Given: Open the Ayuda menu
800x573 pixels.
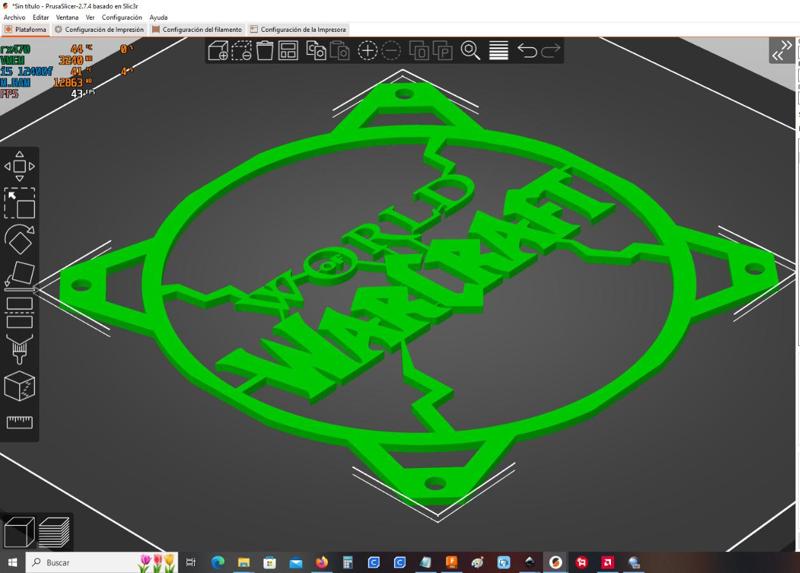Looking at the screenshot, I should point(159,17).
